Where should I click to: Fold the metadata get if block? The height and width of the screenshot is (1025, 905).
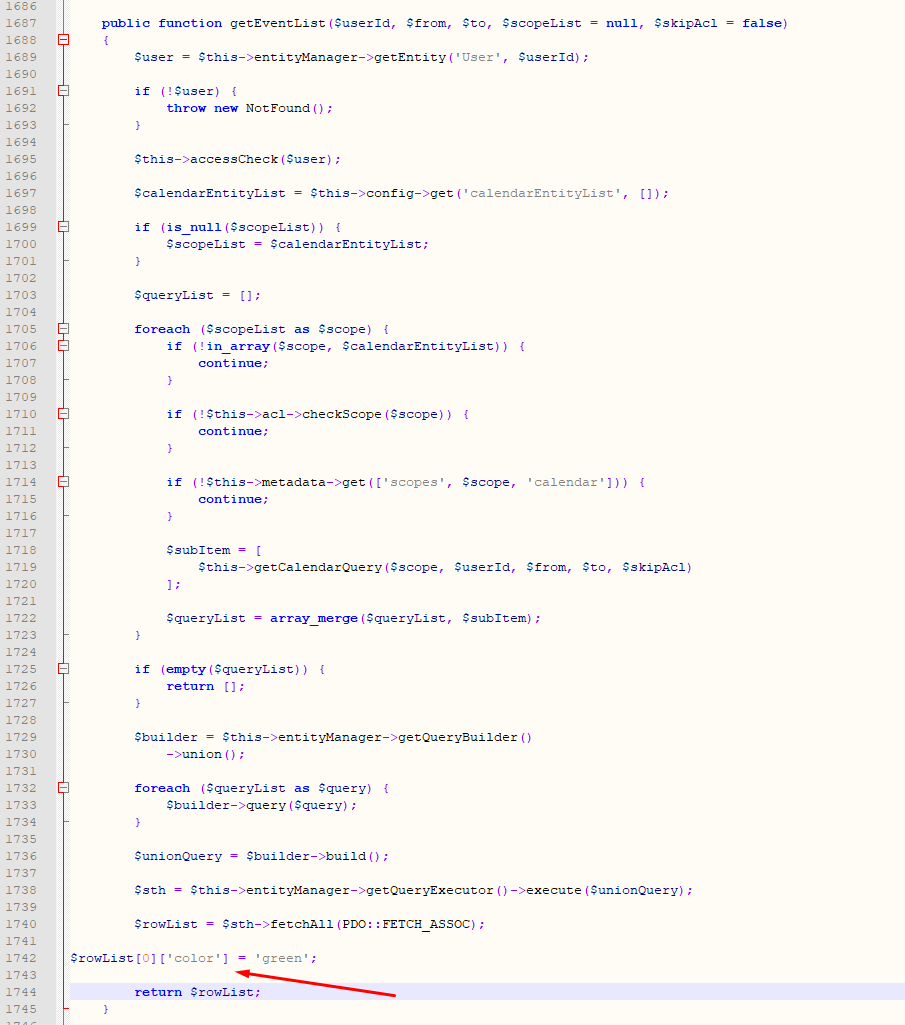(x=64, y=482)
